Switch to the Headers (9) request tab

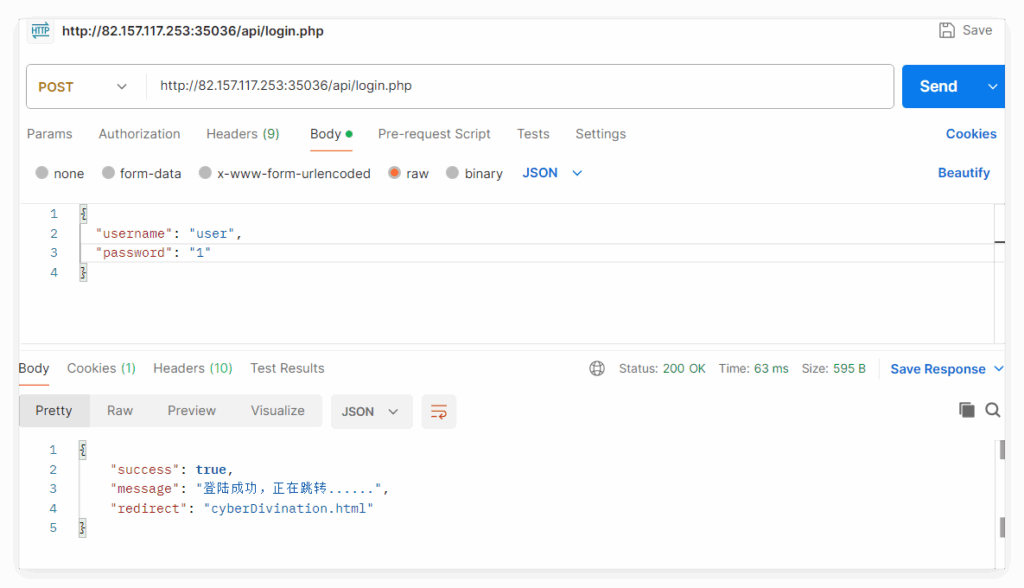[x=242, y=134]
